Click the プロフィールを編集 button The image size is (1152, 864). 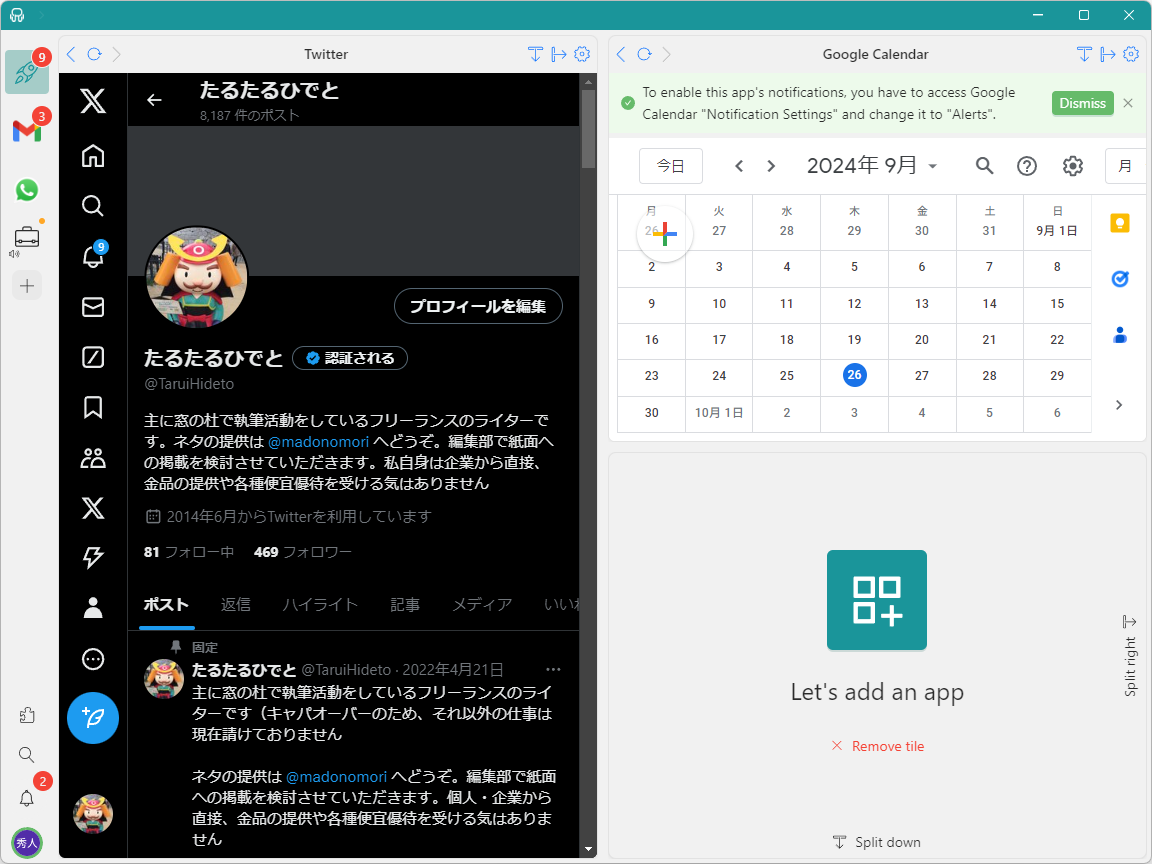[x=478, y=306]
